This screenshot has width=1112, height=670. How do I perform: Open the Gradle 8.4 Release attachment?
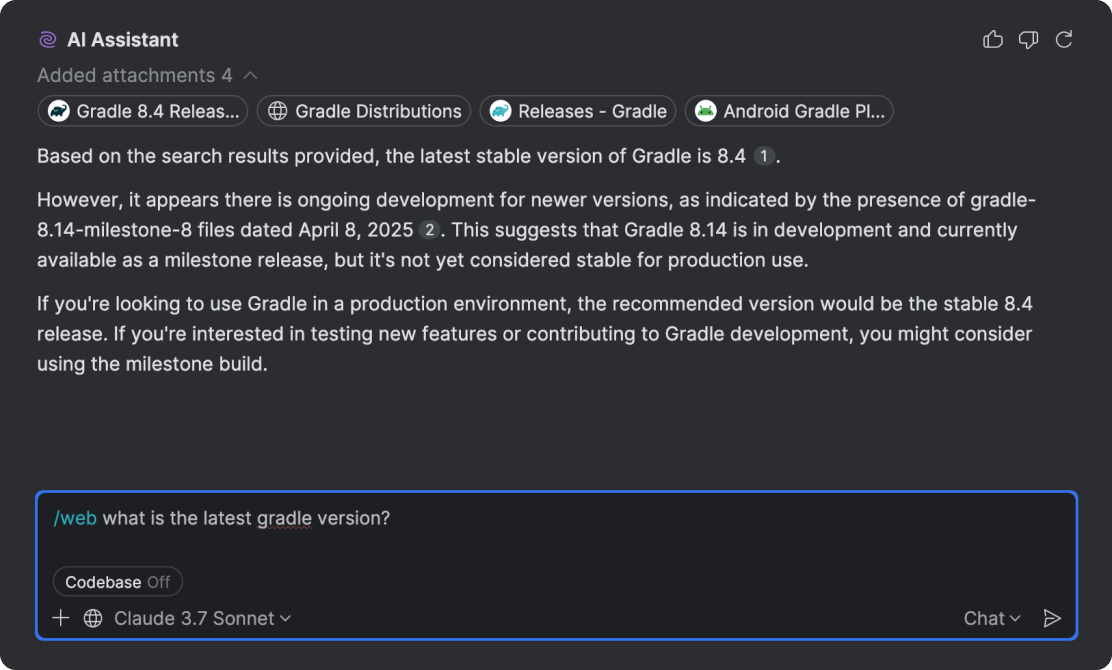(143, 111)
